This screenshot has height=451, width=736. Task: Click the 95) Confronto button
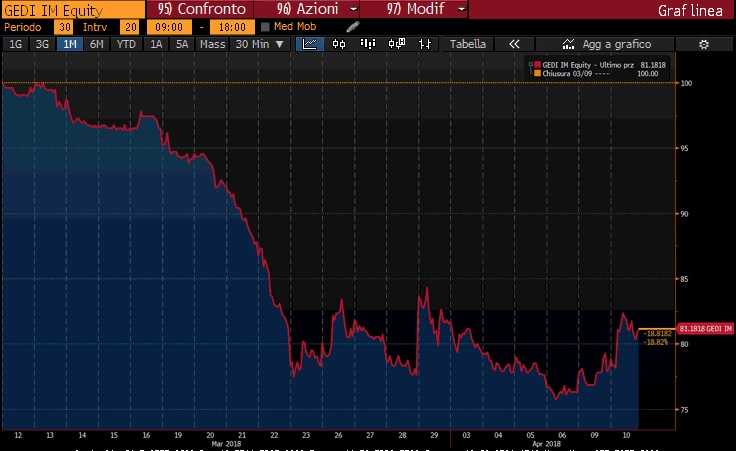click(x=200, y=9)
